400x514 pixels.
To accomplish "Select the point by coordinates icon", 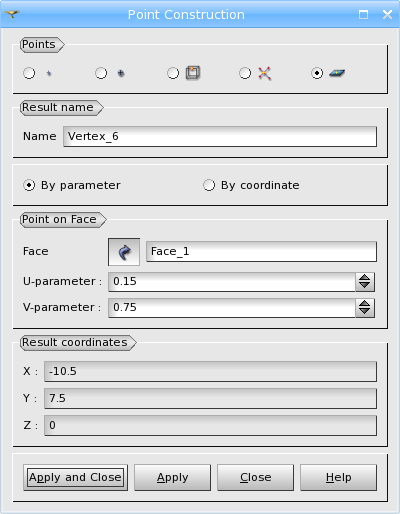I will click(x=49, y=73).
